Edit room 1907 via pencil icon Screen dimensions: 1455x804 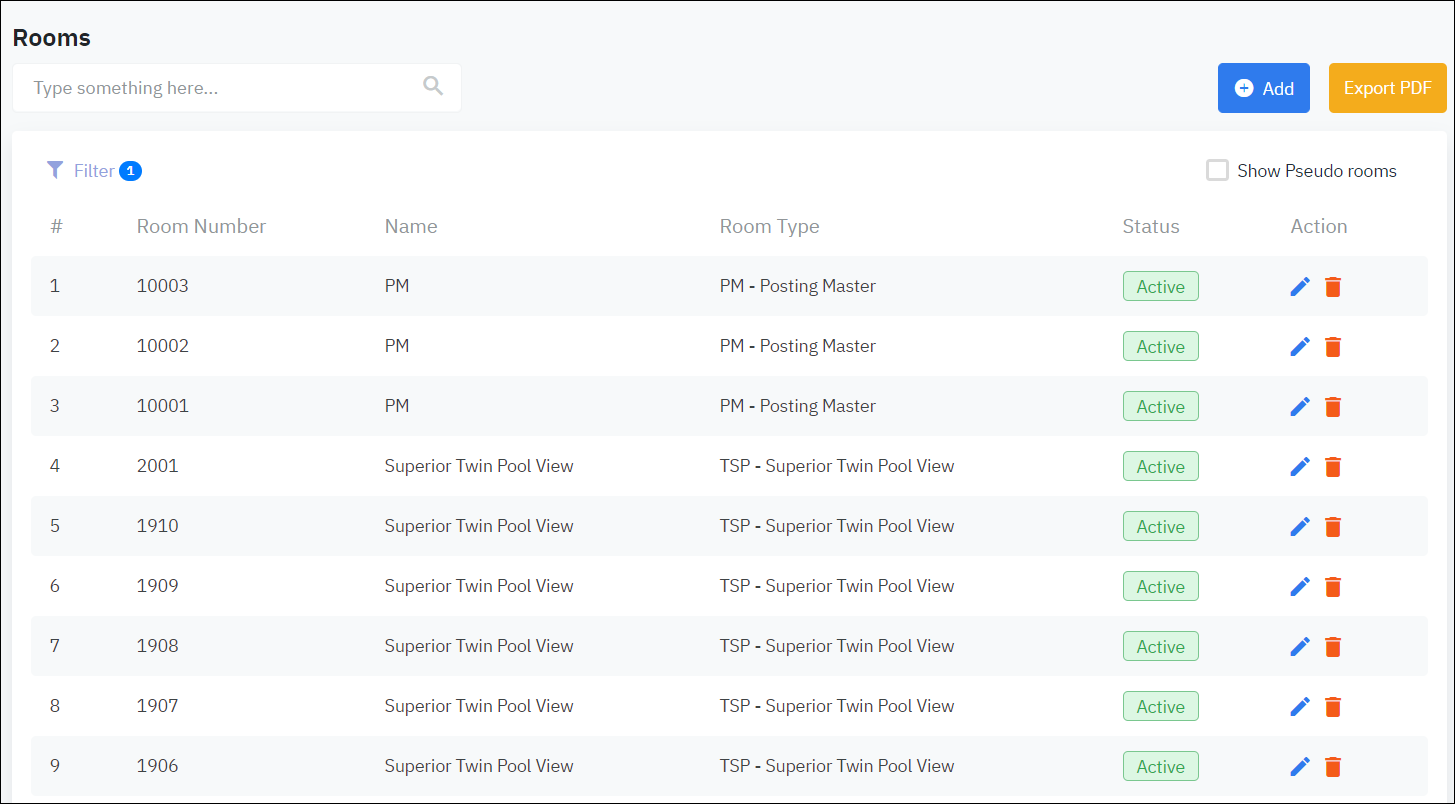[1300, 707]
